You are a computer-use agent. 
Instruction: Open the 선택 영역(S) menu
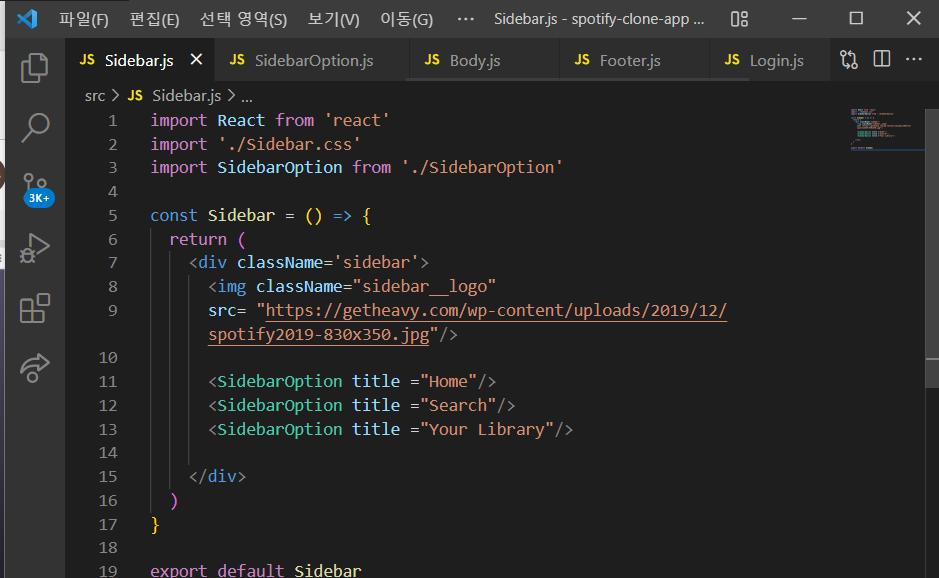[243, 19]
